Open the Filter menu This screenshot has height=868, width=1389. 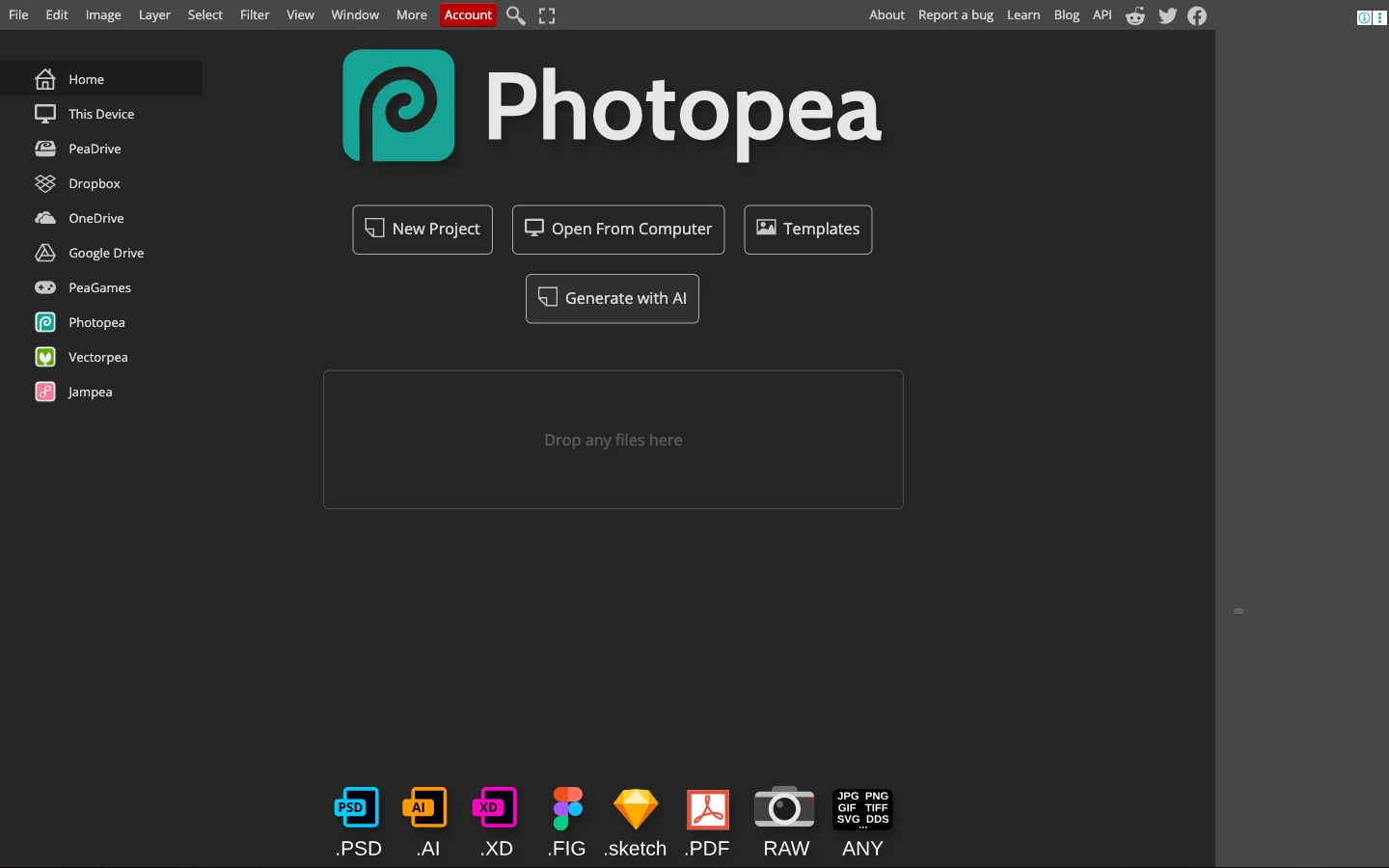pyautogui.click(x=255, y=14)
